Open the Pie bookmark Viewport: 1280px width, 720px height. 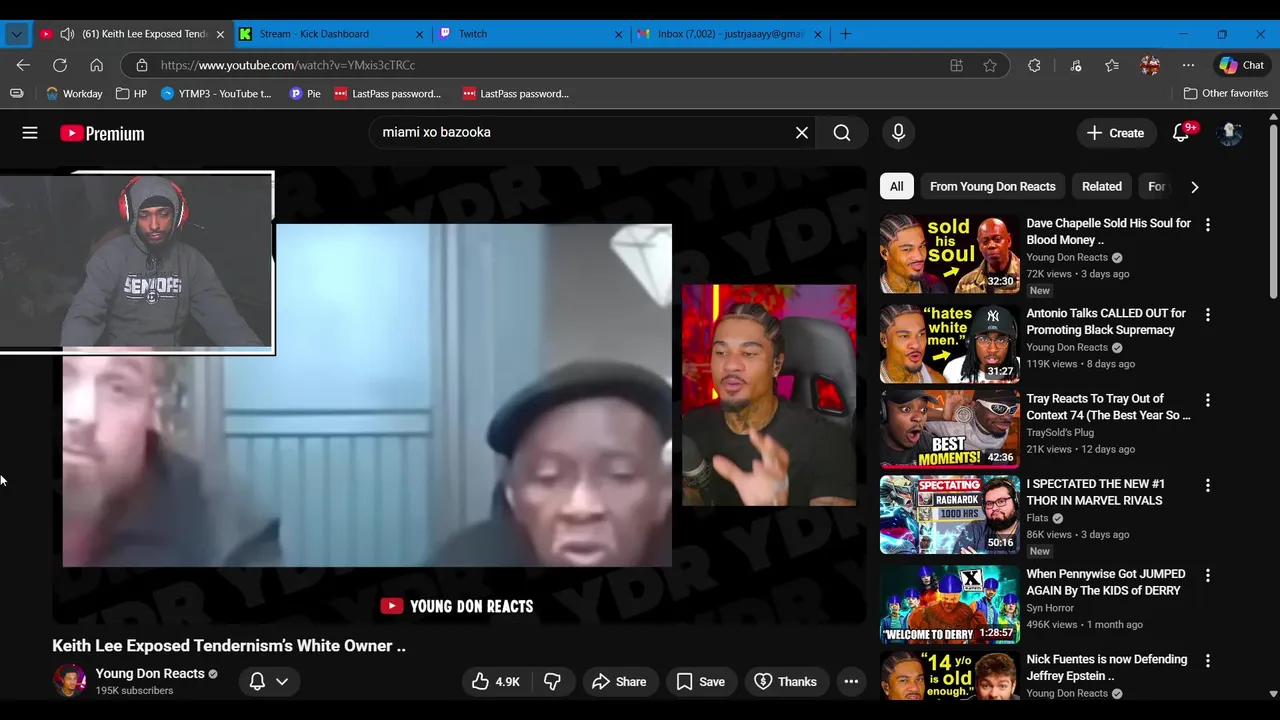pyautogui.click(x=305, y=93)
